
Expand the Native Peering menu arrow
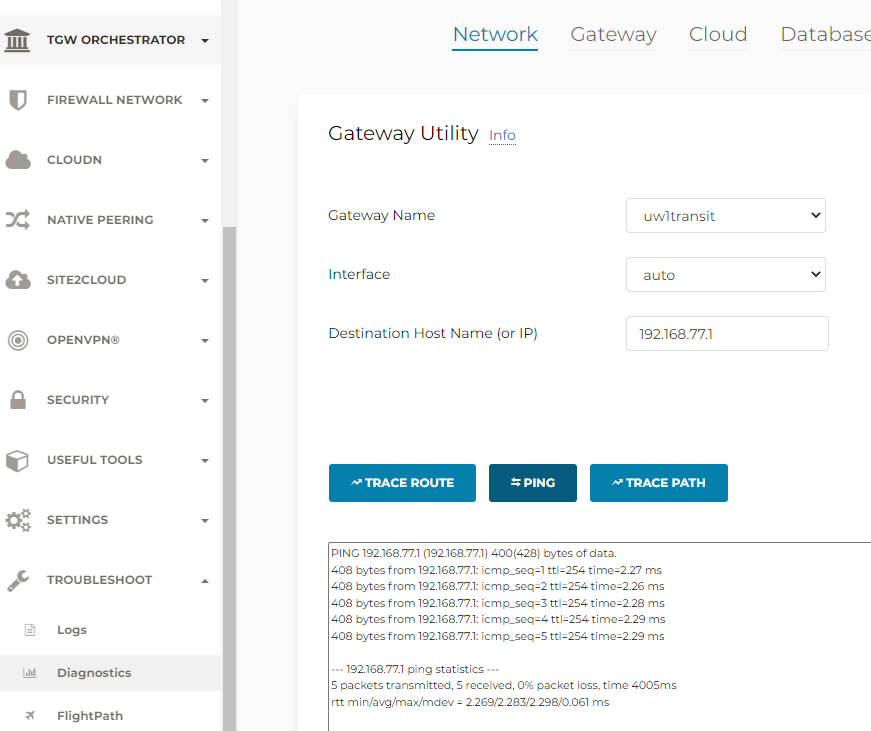205,221
